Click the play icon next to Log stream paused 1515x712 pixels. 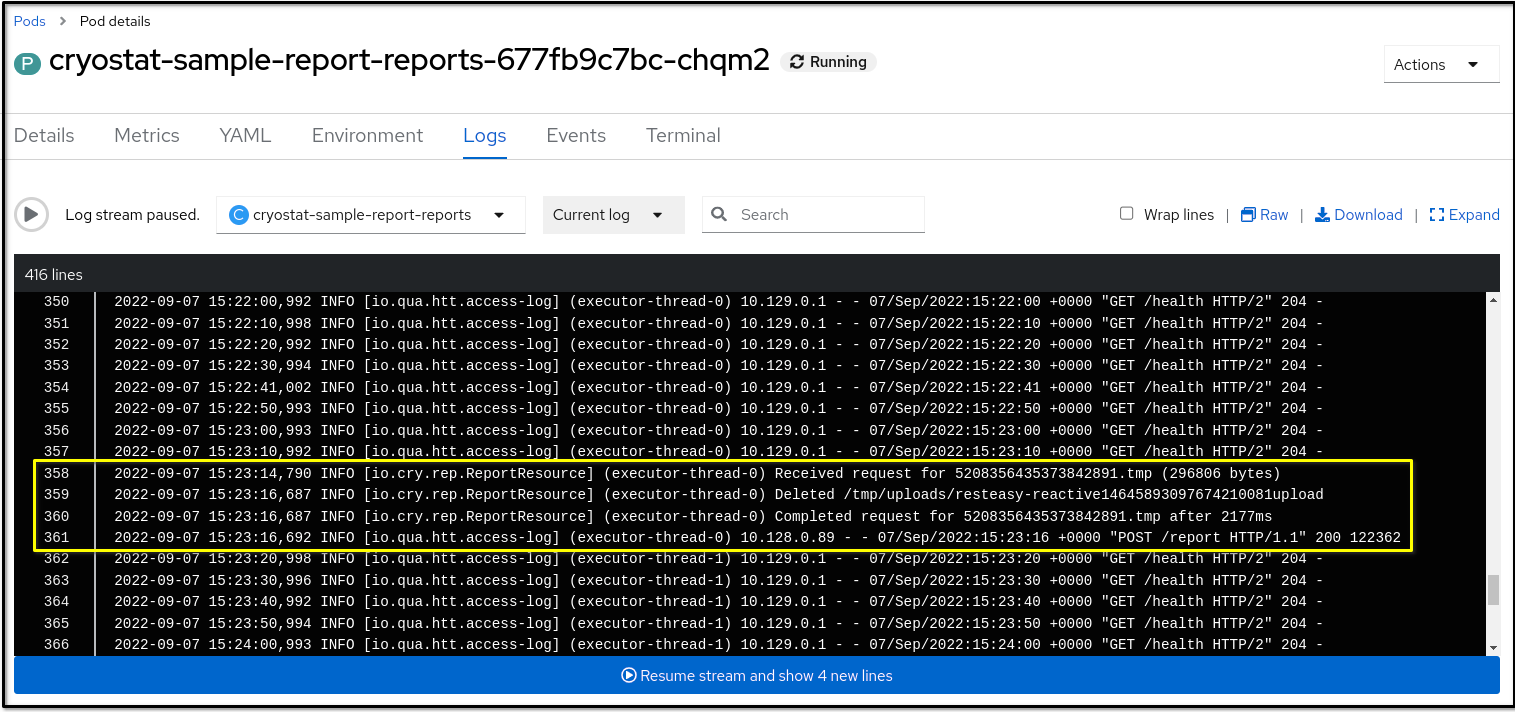[x=31, y=214]
